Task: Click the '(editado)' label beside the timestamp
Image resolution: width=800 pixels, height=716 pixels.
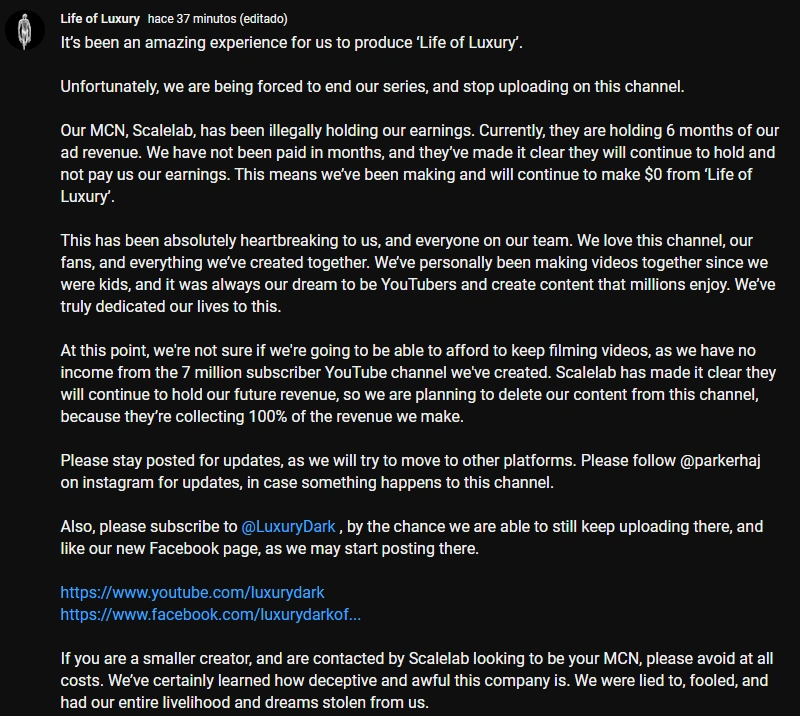Action: point(263,19)
